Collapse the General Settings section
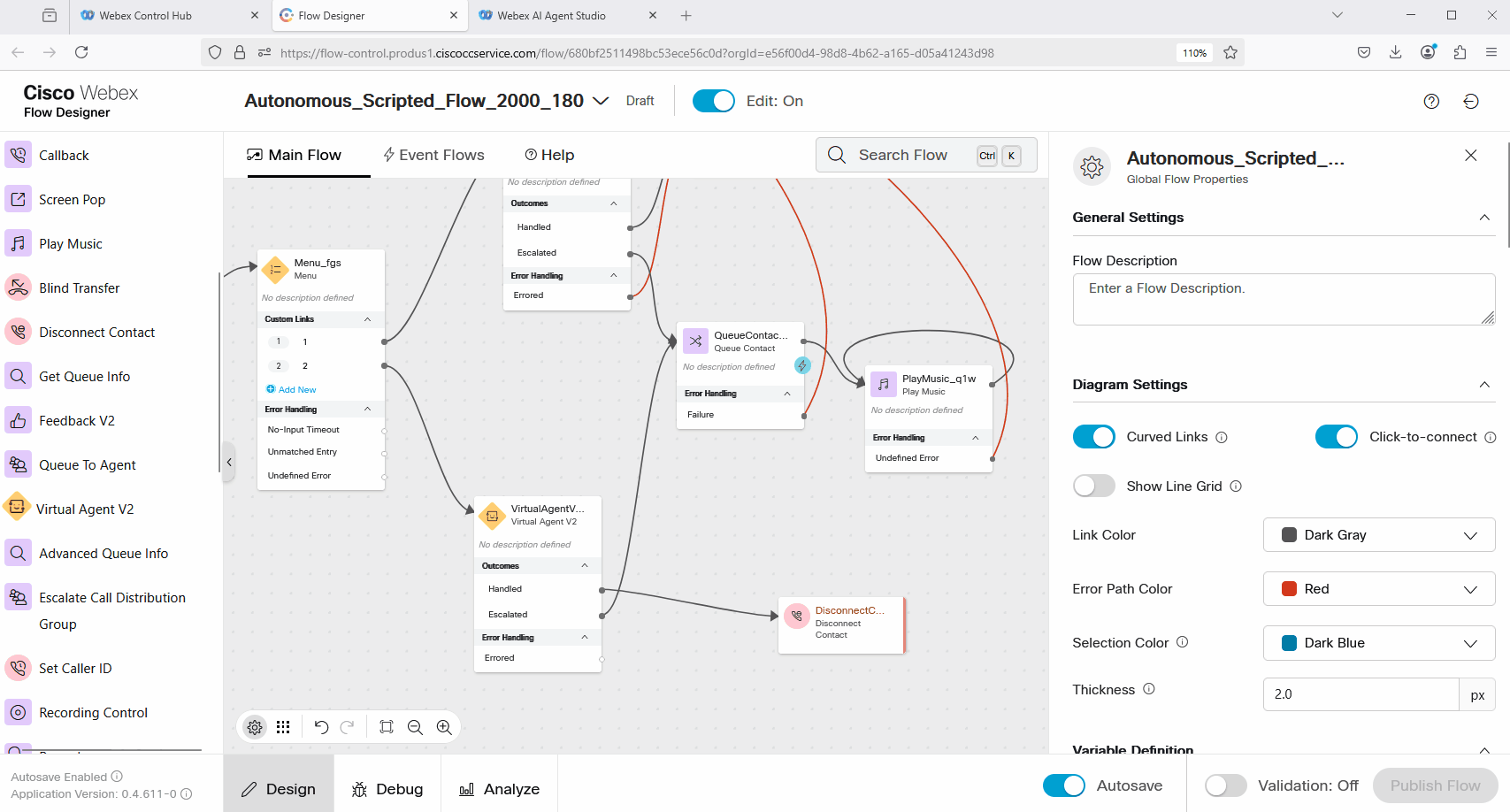 [1484, 218]
